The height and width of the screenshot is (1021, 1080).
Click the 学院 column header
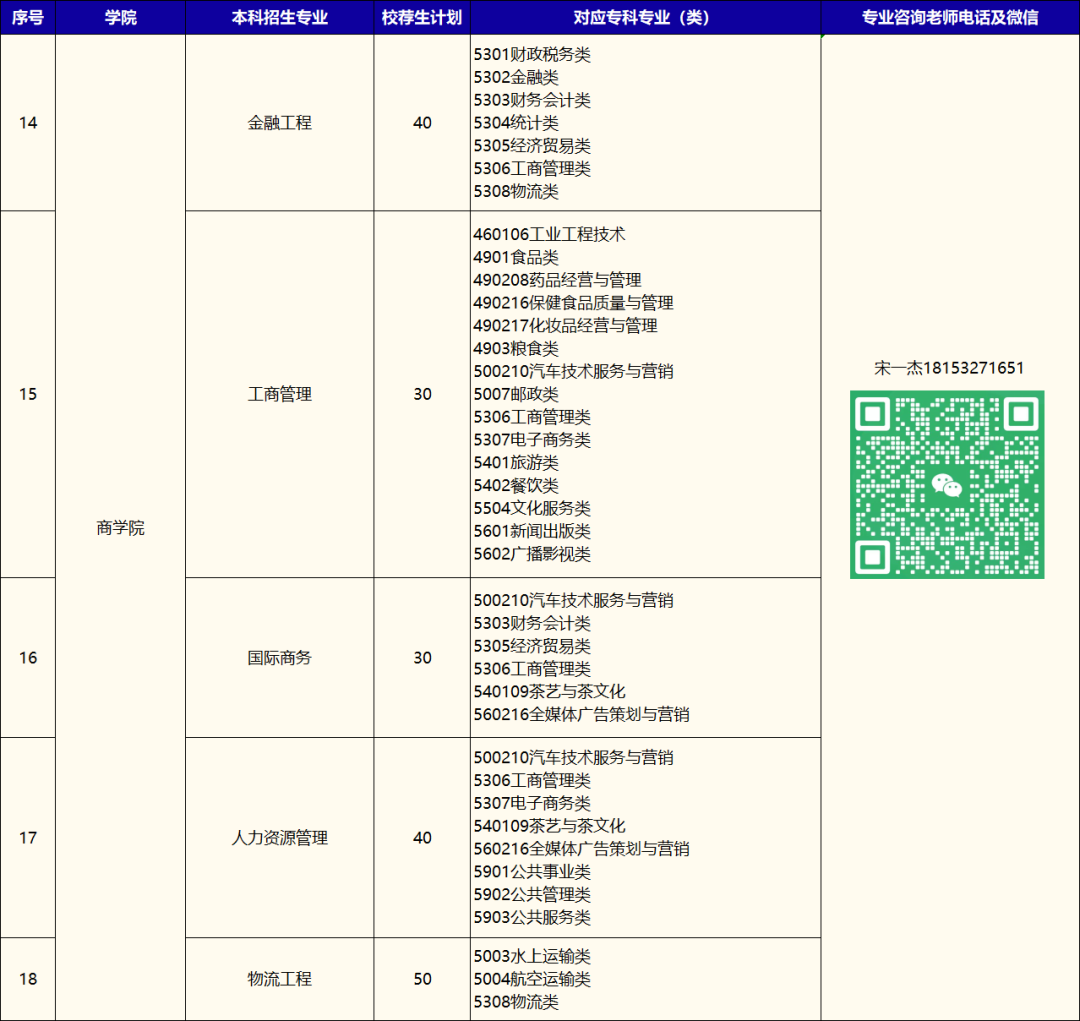(x=120, y=17)
